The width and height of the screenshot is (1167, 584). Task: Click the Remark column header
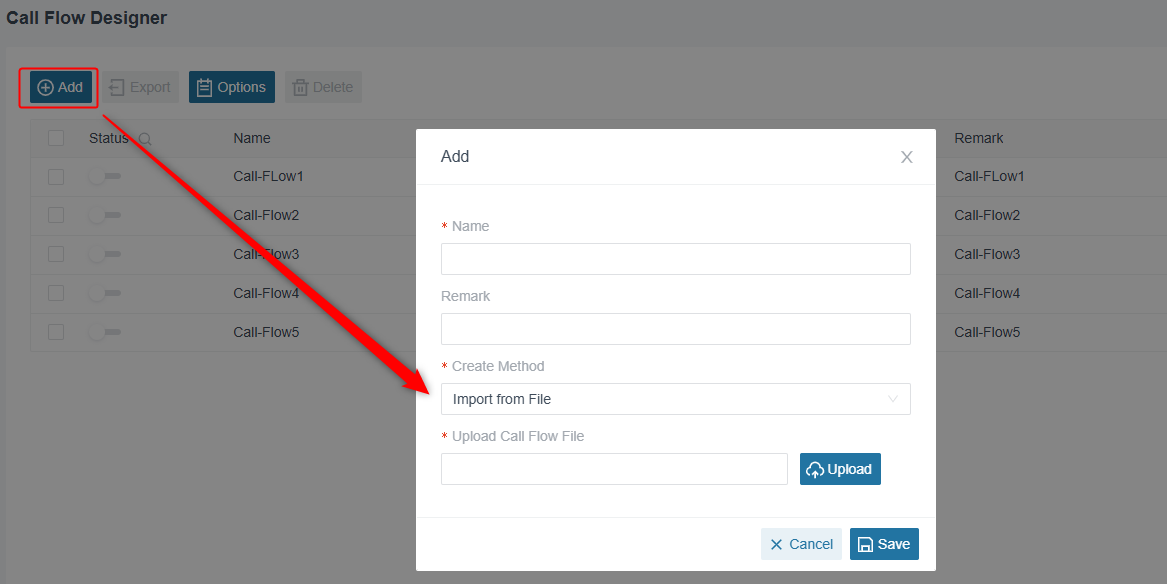[979, 138]
